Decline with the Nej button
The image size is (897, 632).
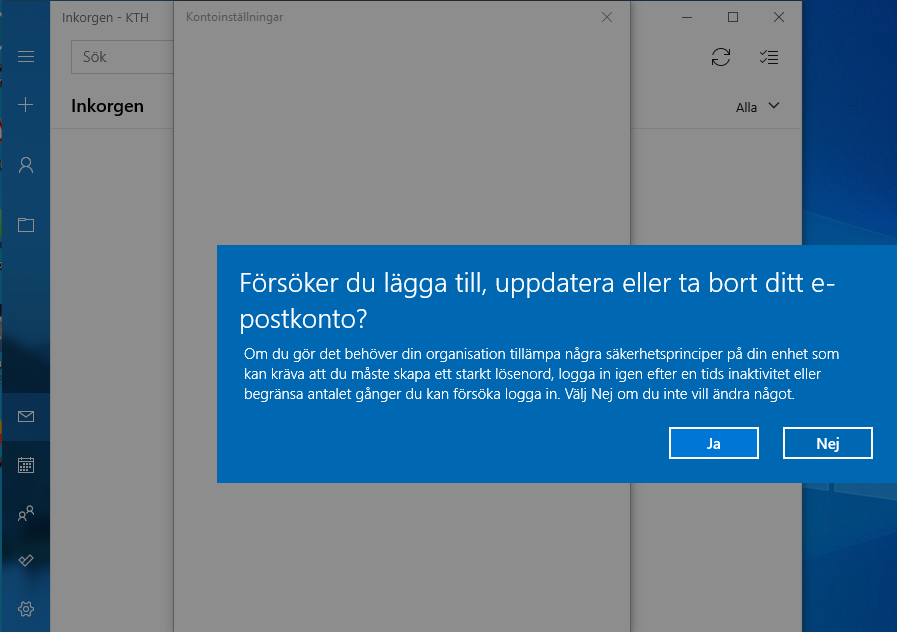(x=827, y=443)
